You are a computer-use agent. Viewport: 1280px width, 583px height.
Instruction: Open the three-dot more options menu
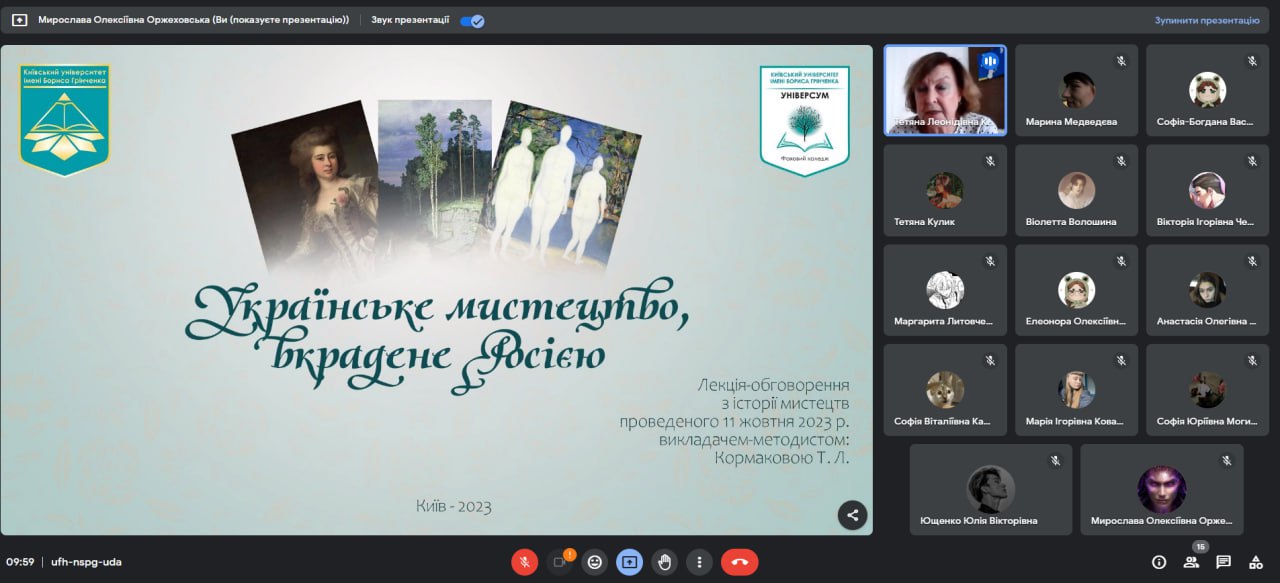coord(699,562)
